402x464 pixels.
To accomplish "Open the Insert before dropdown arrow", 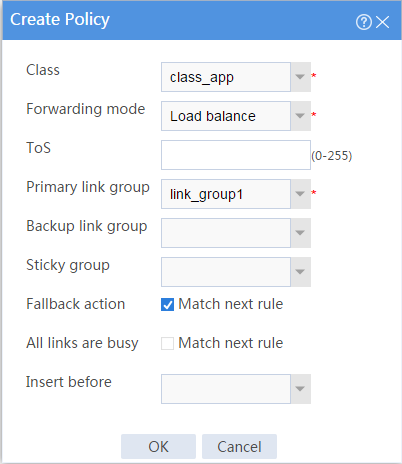I will (300, 389).
